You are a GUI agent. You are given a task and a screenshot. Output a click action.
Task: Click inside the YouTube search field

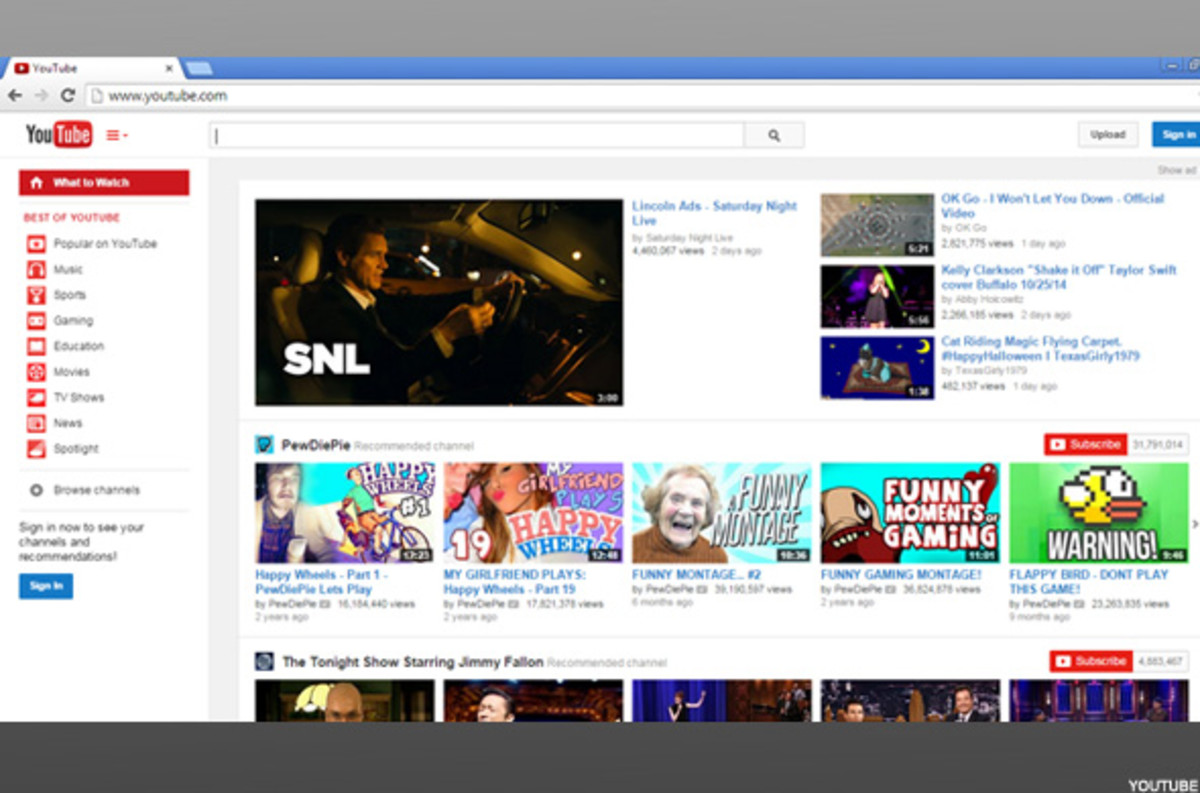tap(476, 136)
